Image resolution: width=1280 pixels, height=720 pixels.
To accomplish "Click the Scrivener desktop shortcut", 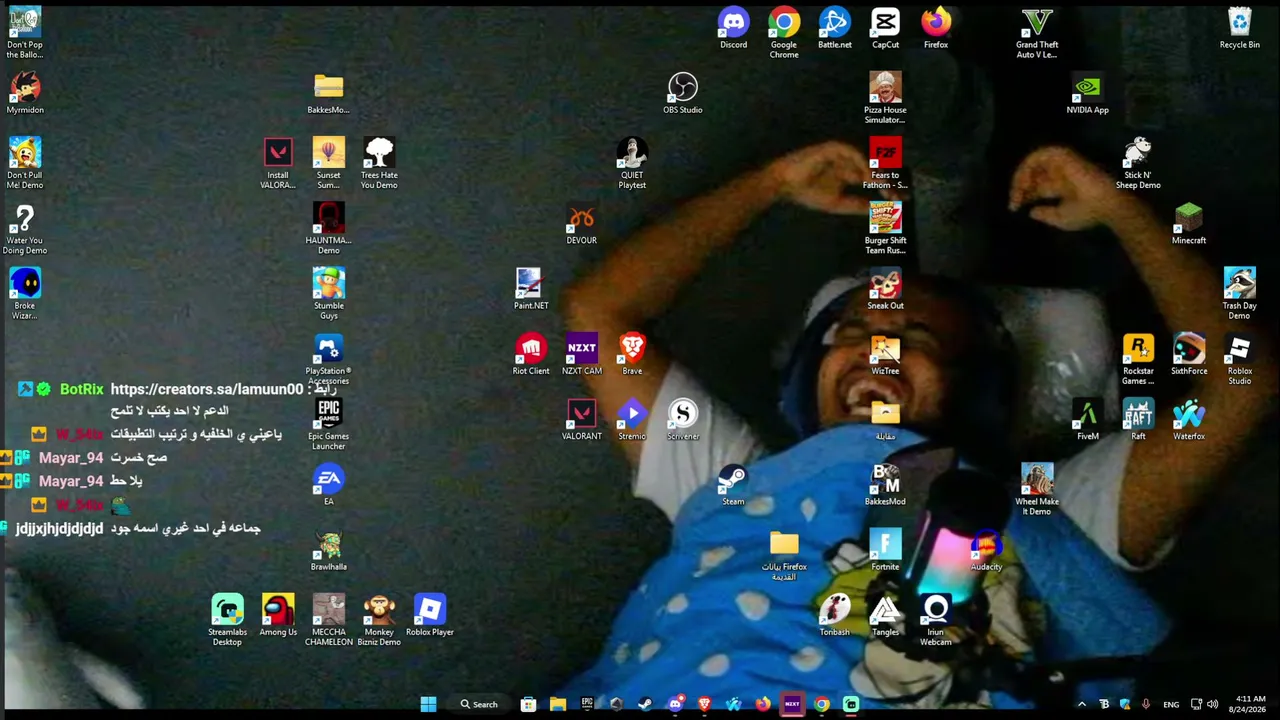I will click(x=683, y=420).
